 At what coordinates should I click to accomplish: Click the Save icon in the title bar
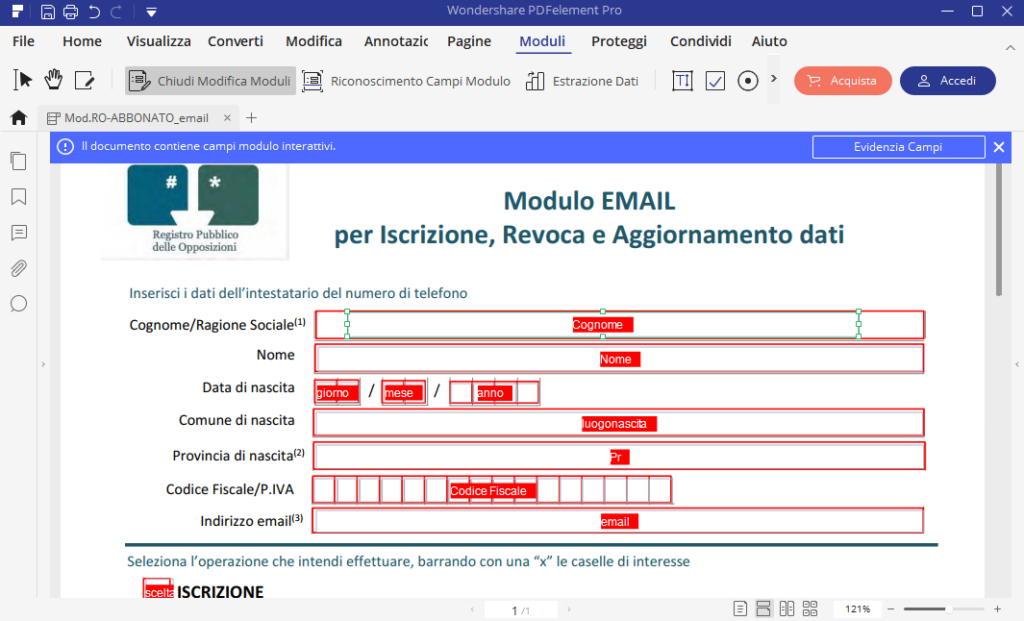[47, 12]
